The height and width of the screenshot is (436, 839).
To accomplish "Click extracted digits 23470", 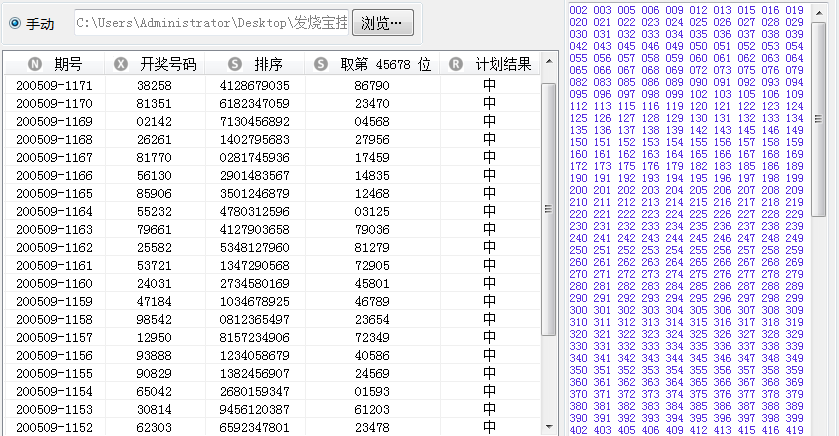I will (x=372, y=103).
